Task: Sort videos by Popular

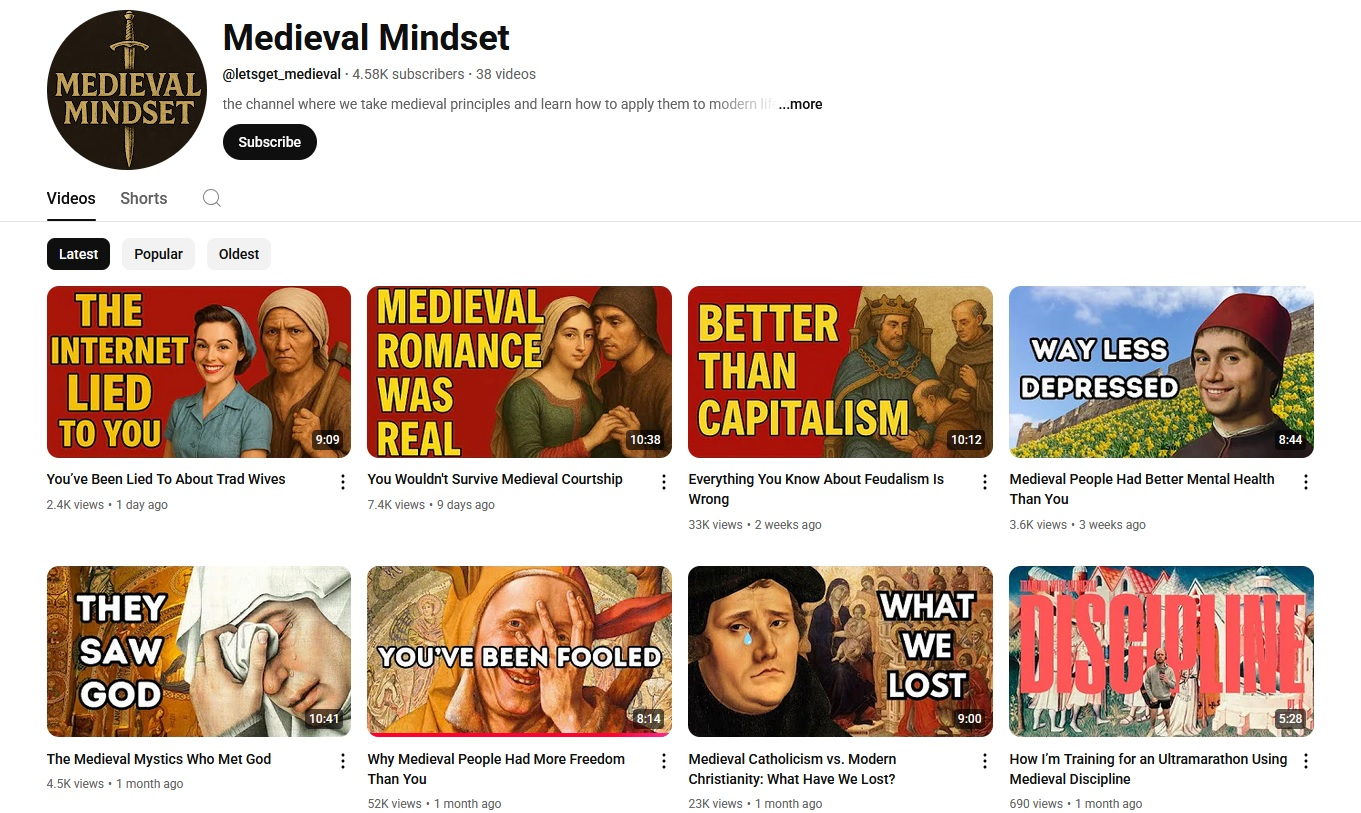Action: coord(158,254)
